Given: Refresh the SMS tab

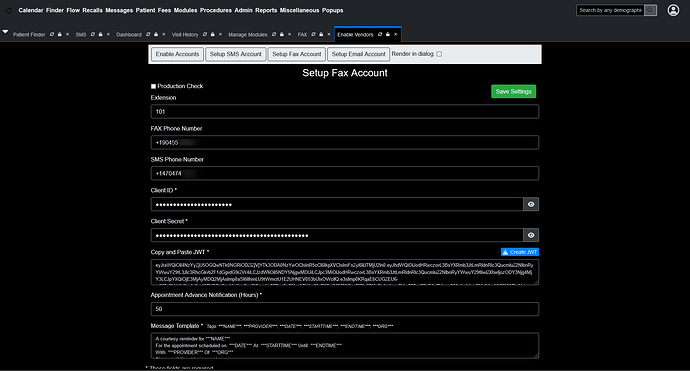Looking at the screenshot, I should click(93, 34).
